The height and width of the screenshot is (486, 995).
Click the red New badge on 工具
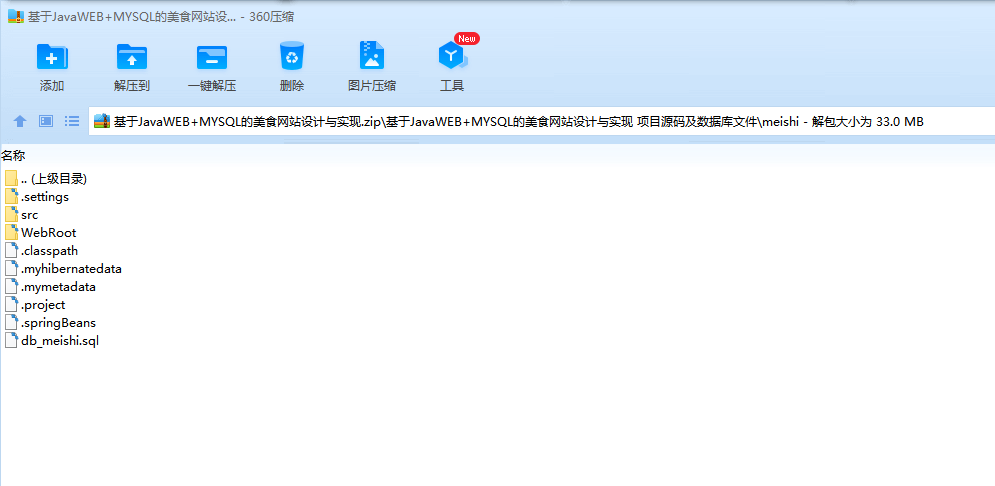tap(466, 39)
